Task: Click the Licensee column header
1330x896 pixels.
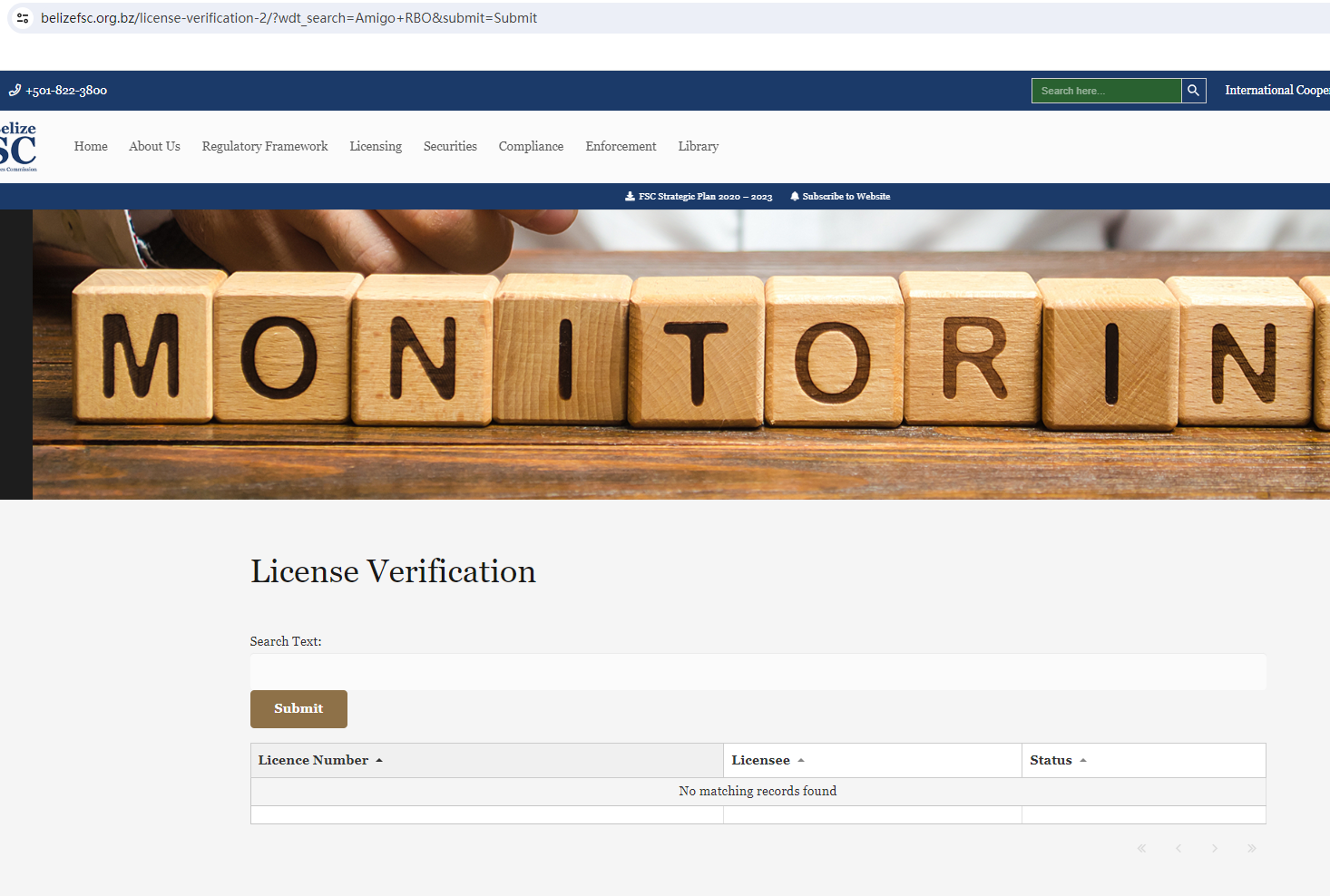Action: tap(873, 761)
